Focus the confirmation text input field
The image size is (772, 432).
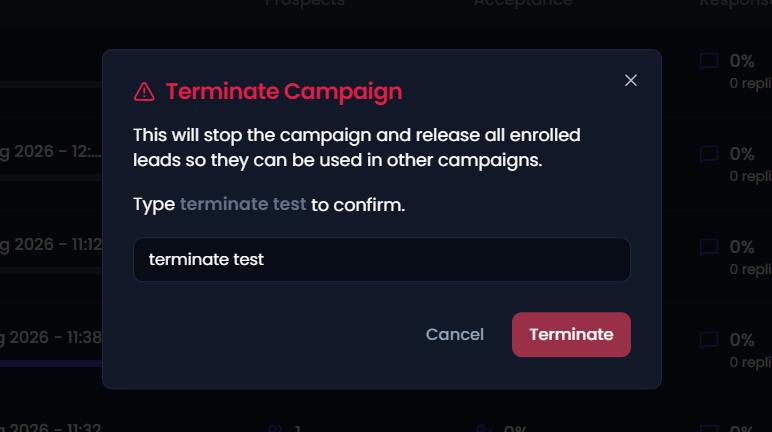coord(382,260)
